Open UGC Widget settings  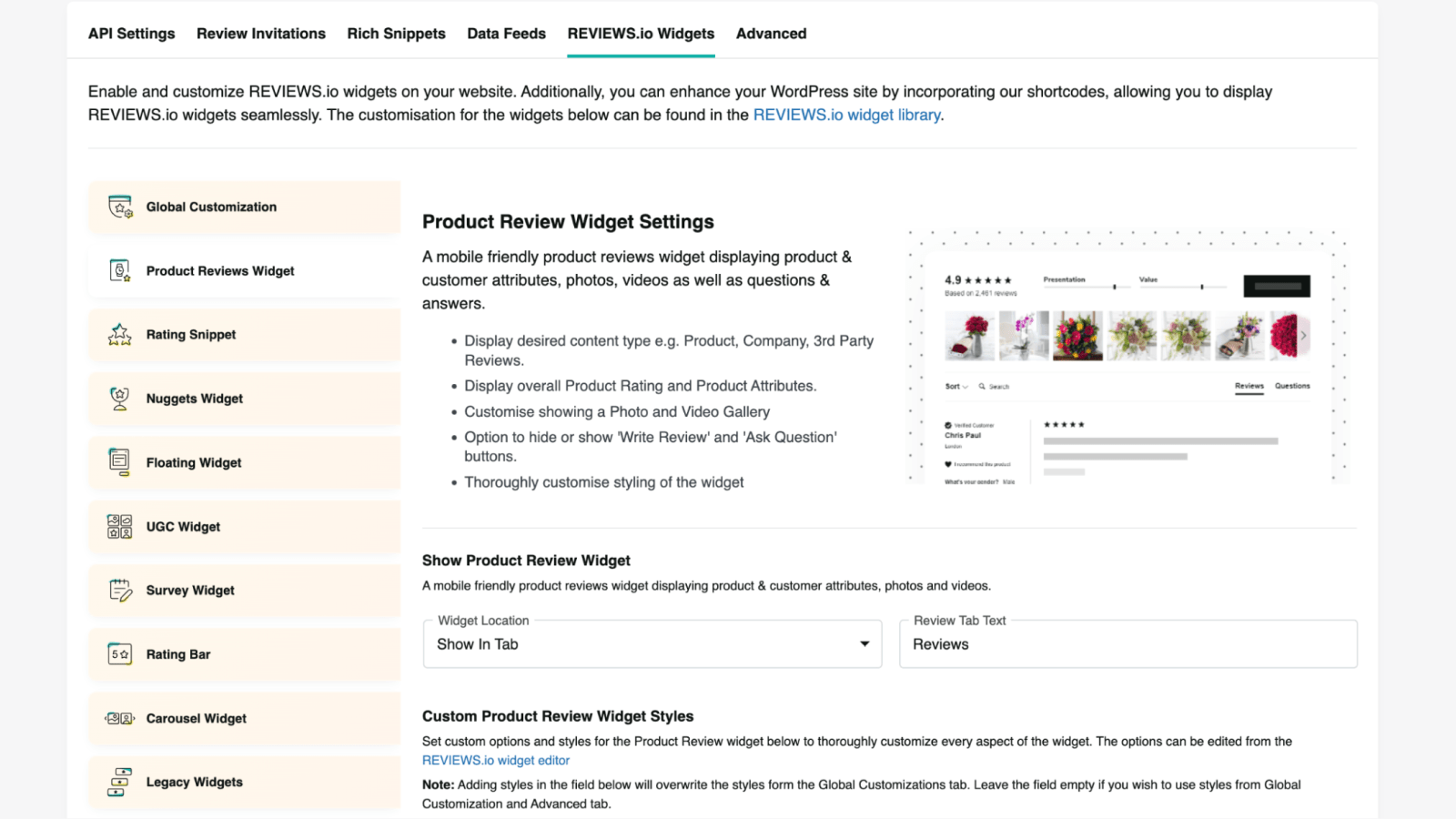(x=245, y=526)
